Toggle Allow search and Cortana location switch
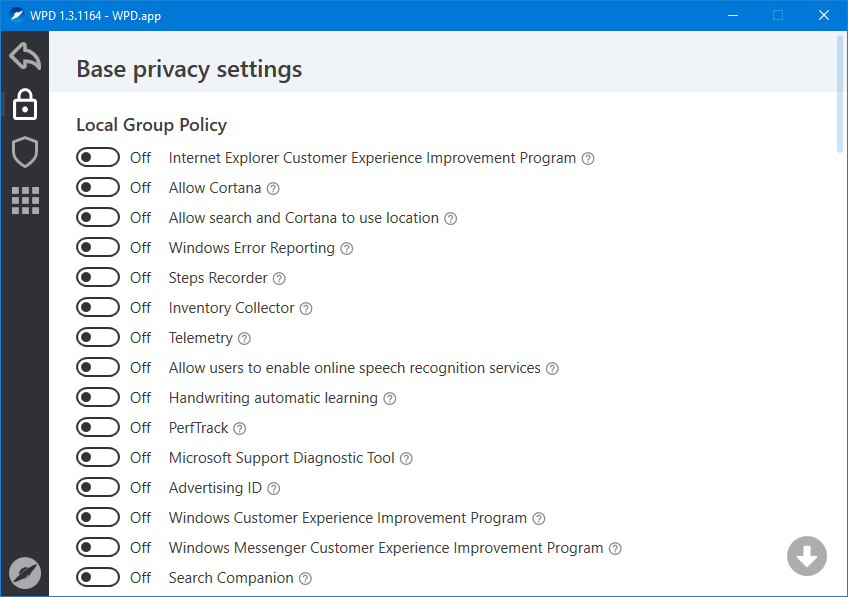Screen dimensions: 848x597 [98, 217]
